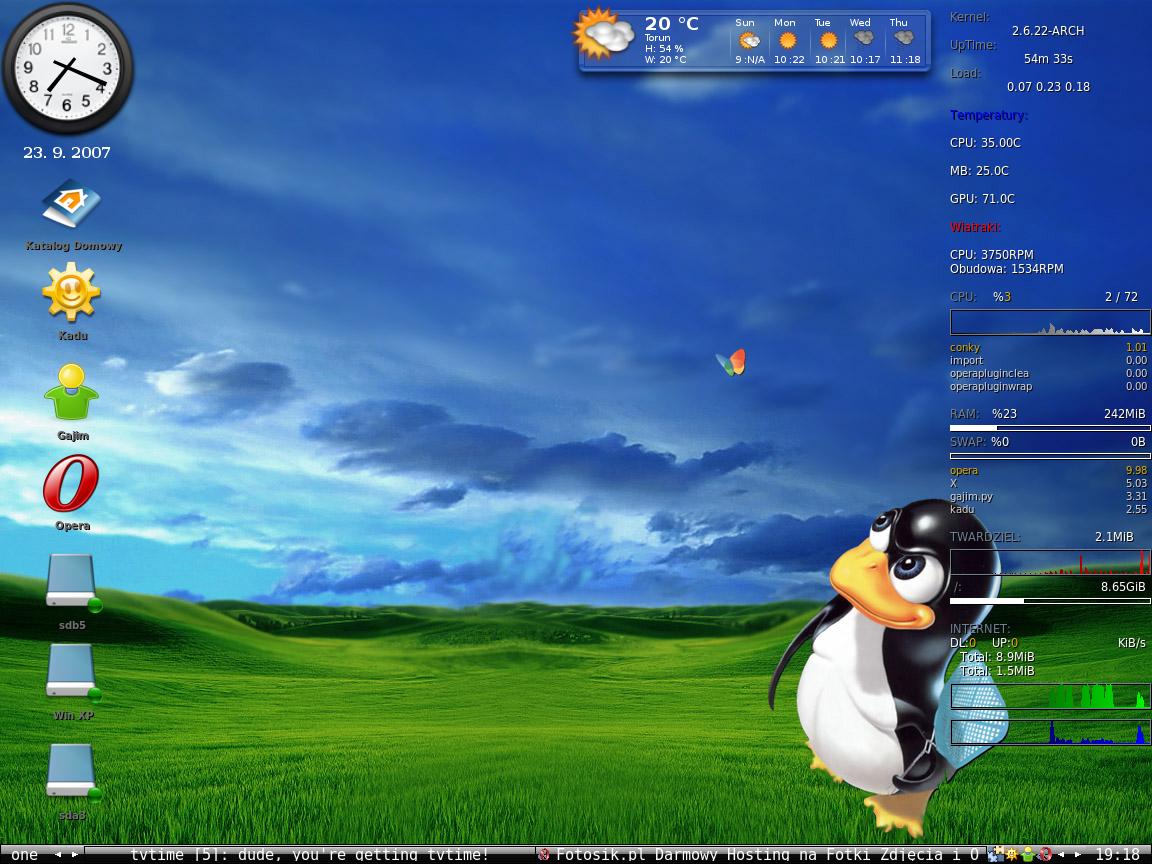Click the RAM usage bar

tap(1050, 428)
